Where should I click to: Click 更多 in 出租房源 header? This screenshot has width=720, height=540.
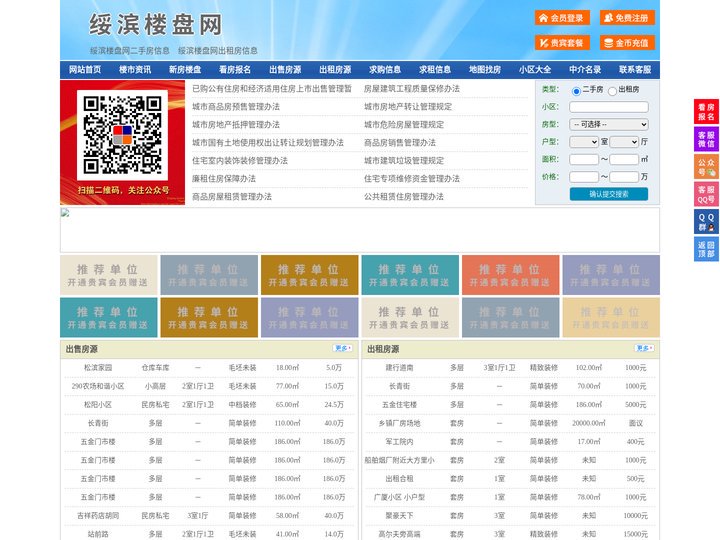coord(644,349)
